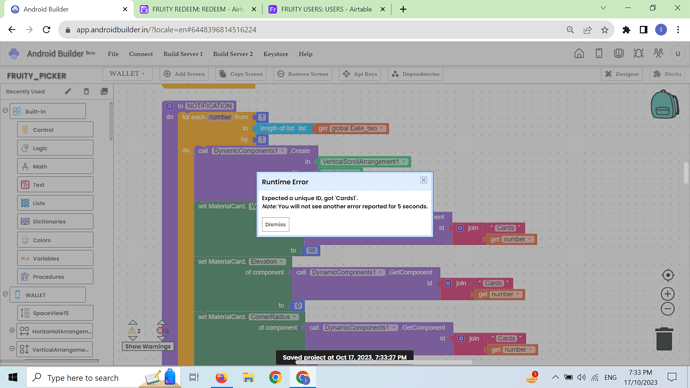
Task: Select the Text blocks category
Action: click(55, 185)
